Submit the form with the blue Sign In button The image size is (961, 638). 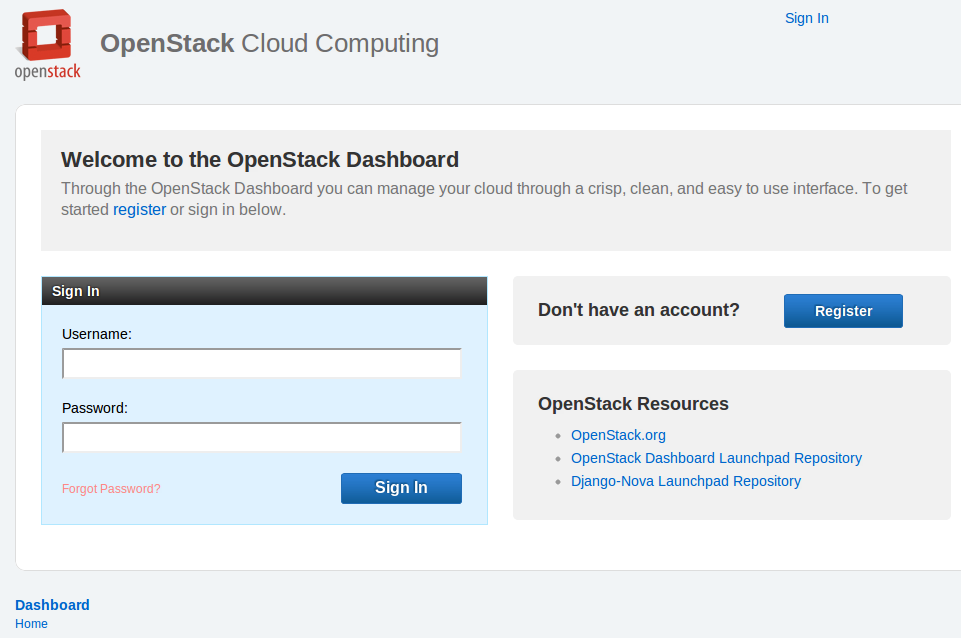(401, 488)
